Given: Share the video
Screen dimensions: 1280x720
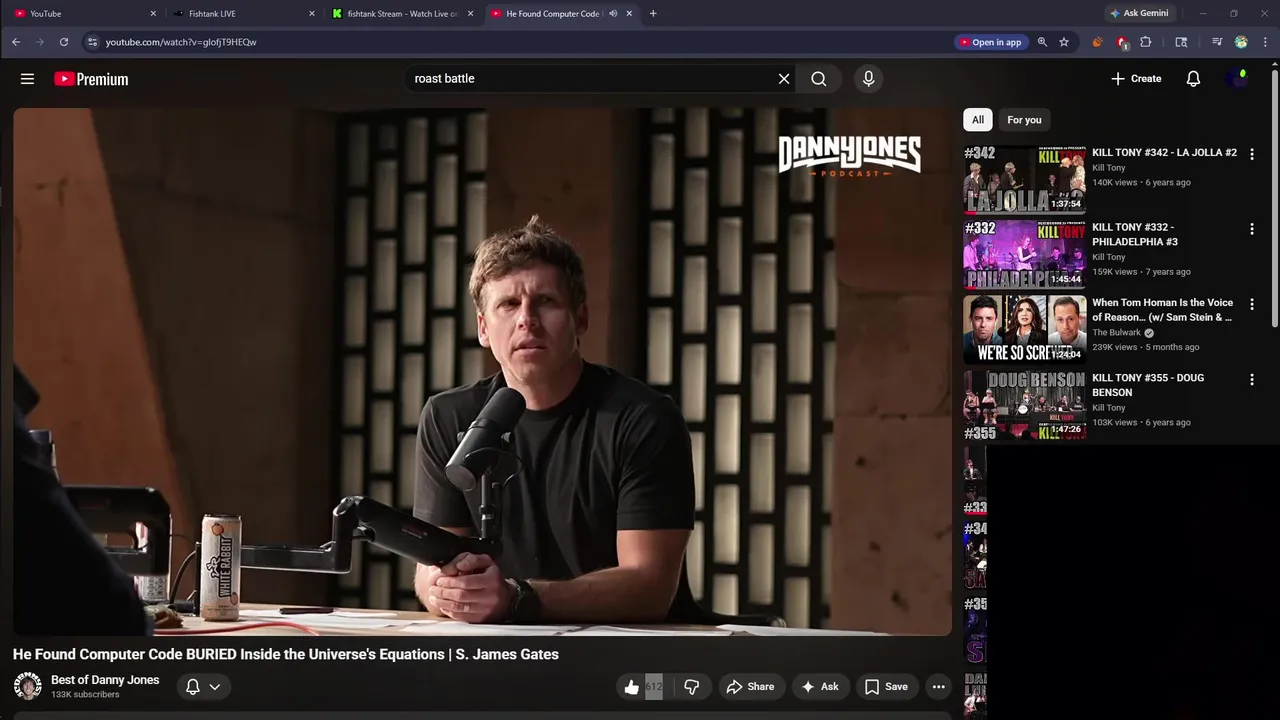Looking at the screenshot, I should [x=750, y=687].
